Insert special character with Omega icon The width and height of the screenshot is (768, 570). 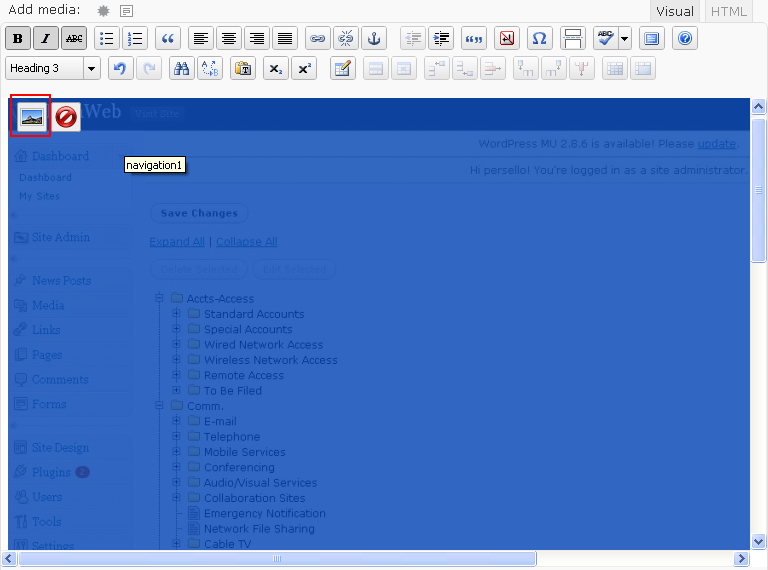point(539,39)
